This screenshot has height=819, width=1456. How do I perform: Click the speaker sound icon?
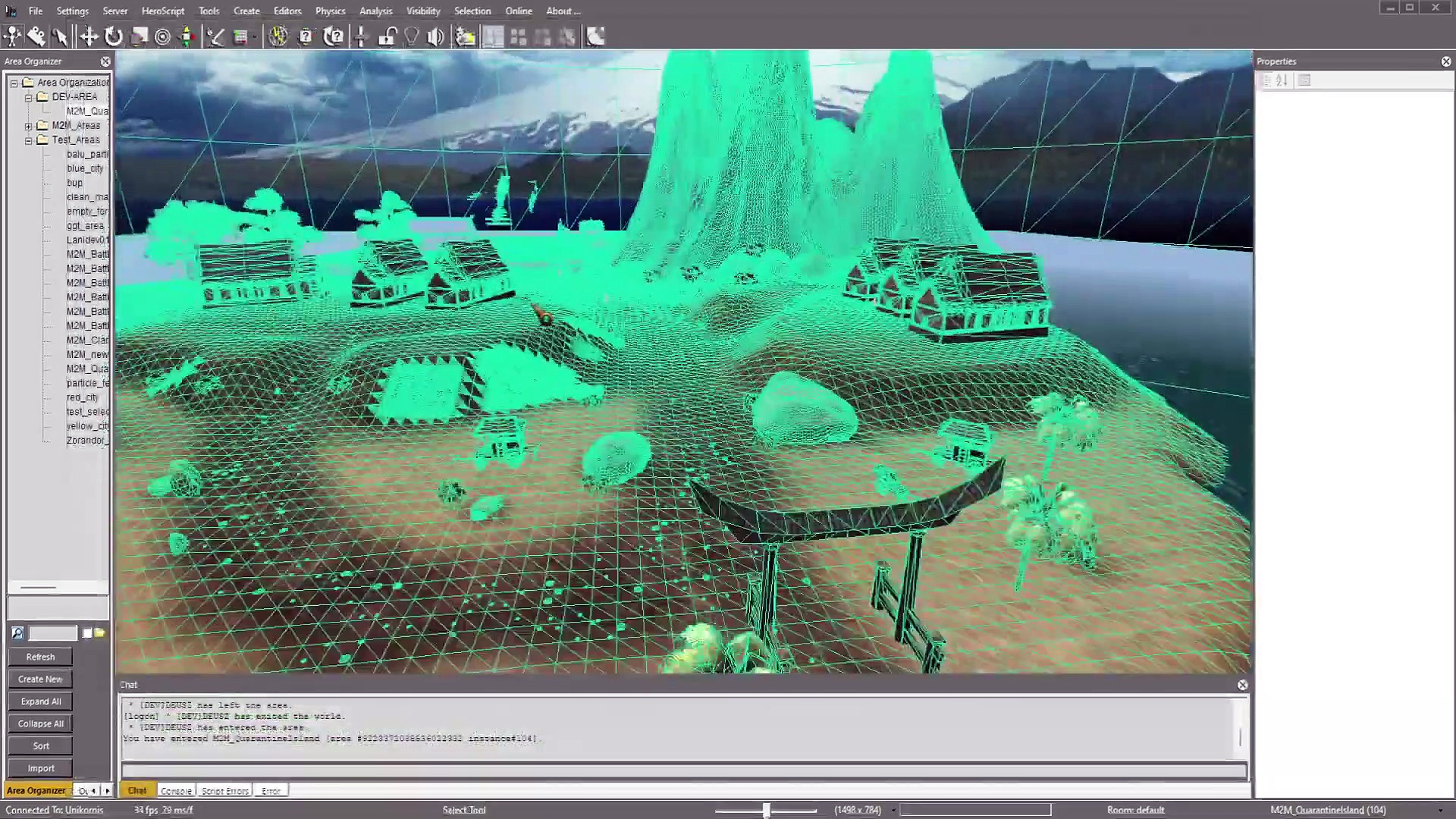coord(436,36)
